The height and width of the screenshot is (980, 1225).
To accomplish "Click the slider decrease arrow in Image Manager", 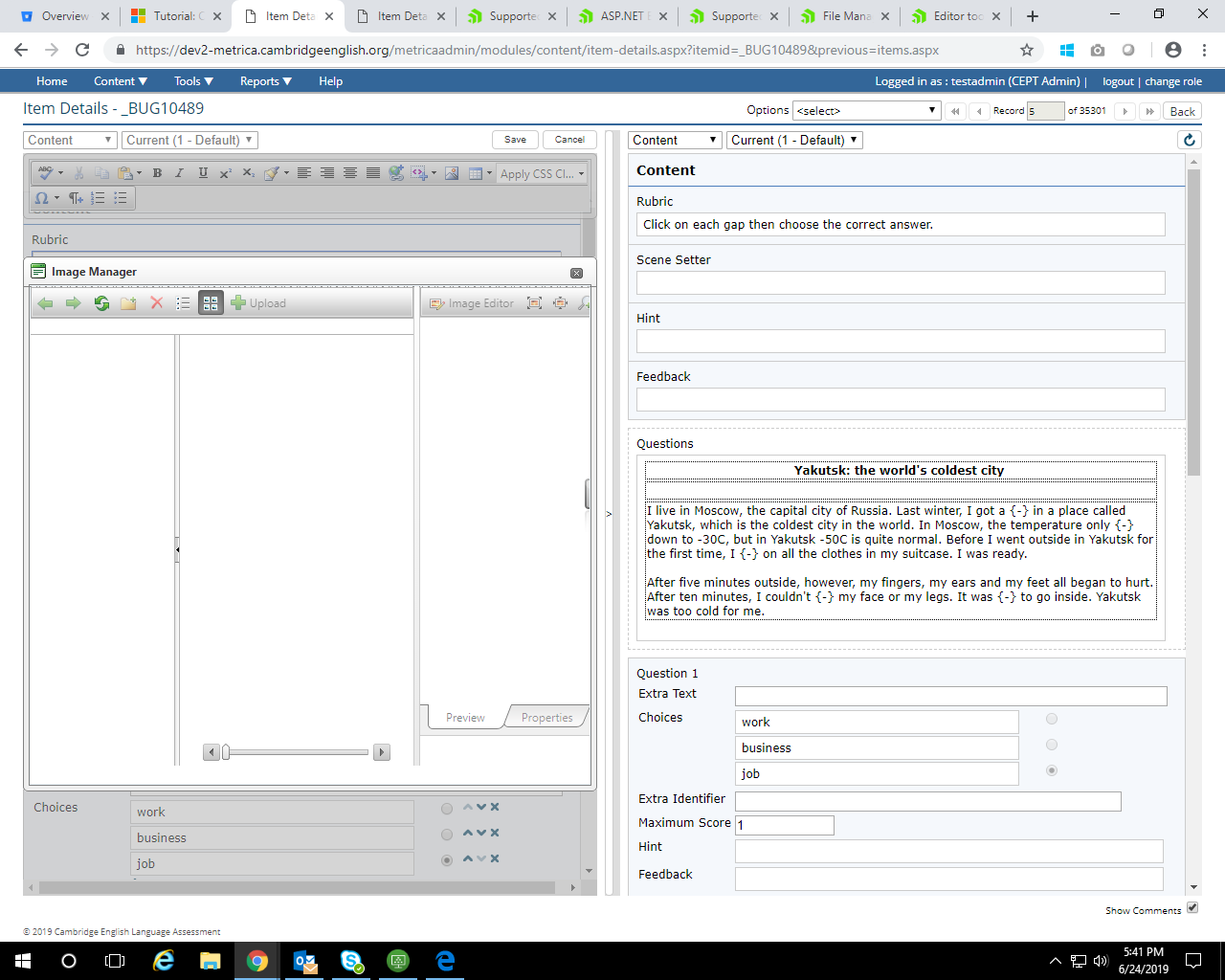I will 212,752.
